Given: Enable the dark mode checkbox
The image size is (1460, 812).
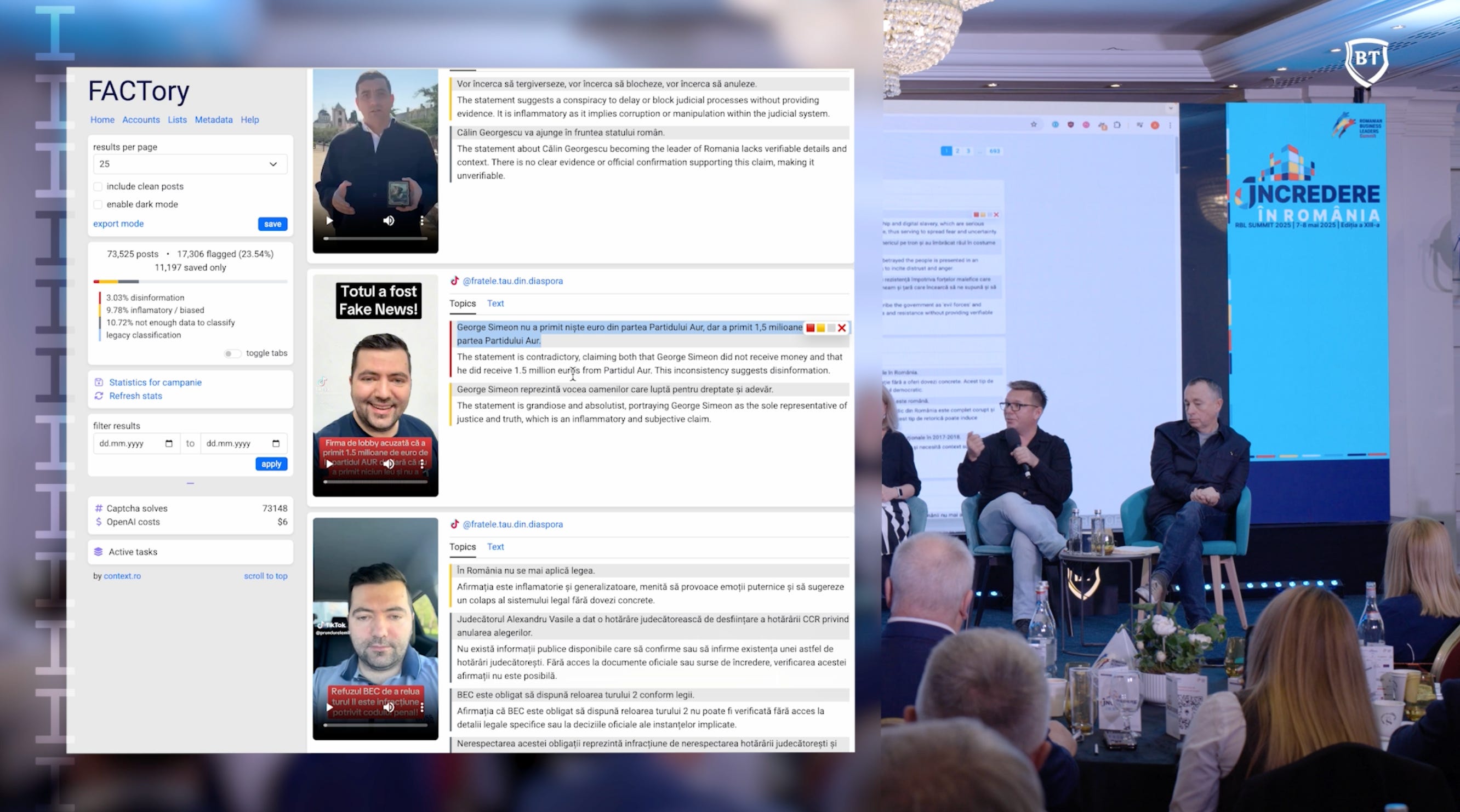Looking at the screenshot, I should click(98, 204).
